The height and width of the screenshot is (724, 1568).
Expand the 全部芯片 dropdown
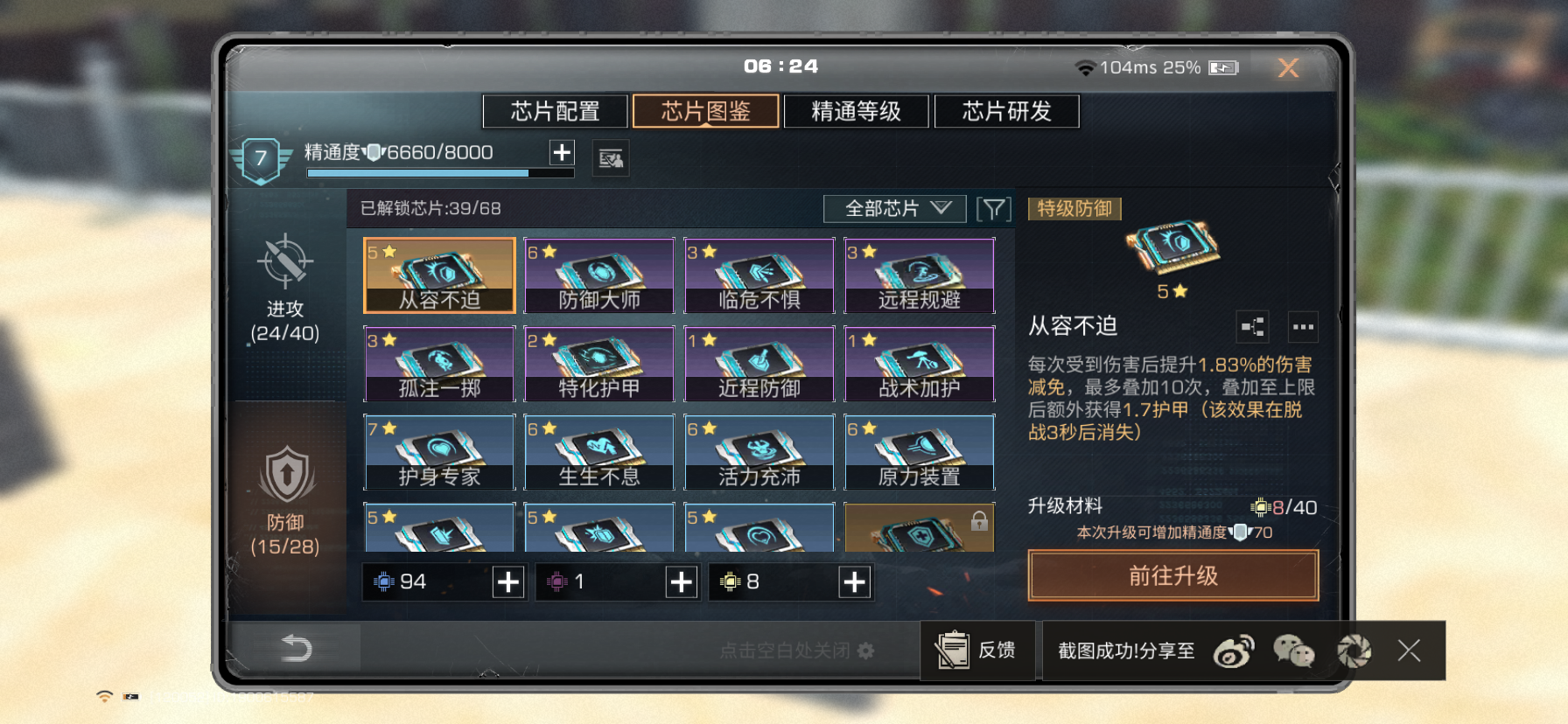pos(894,209)
